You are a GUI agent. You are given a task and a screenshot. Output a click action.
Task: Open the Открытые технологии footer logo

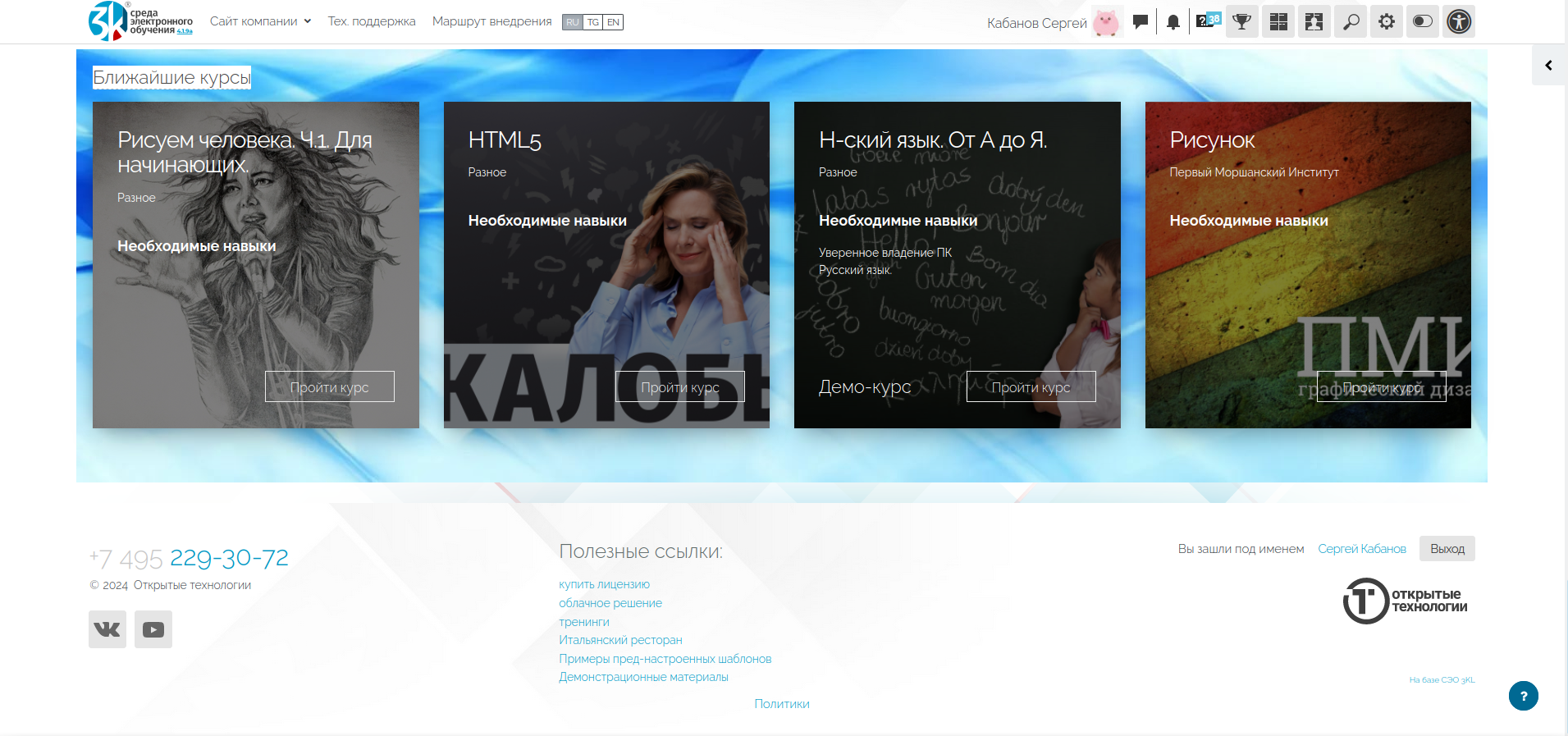click(x=1406, y=601)
